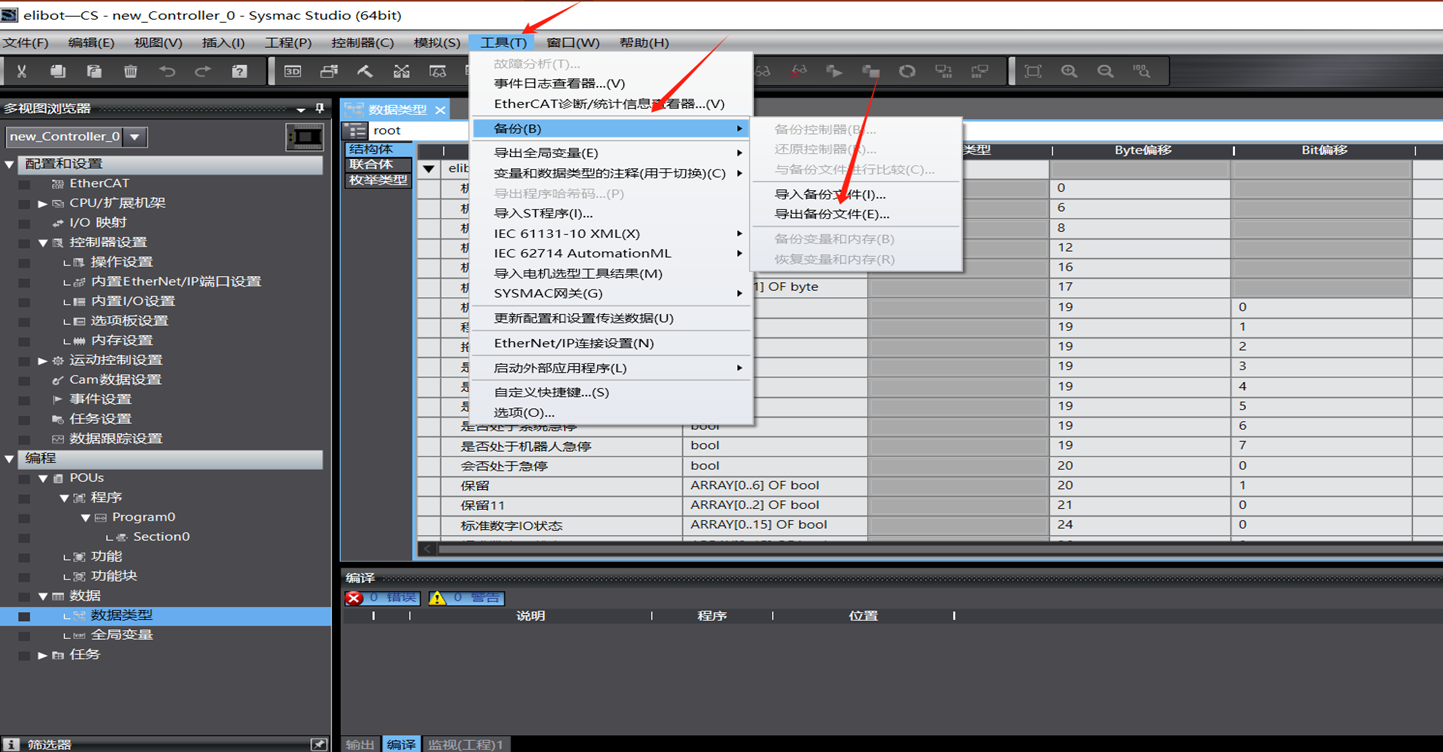This screenshot has height=752, width=1443.
Task: Switch to the 输出 tab
Action: (x=360, y=744)
